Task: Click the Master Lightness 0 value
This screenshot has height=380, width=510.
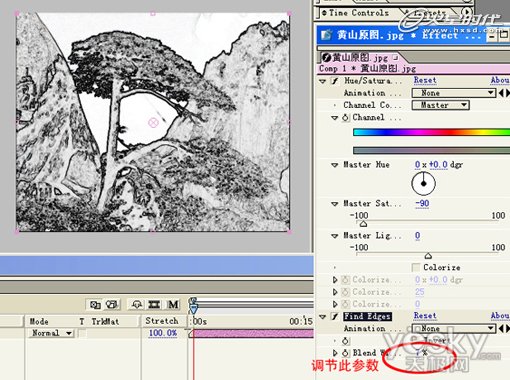Action: click(x=417, y=236)
